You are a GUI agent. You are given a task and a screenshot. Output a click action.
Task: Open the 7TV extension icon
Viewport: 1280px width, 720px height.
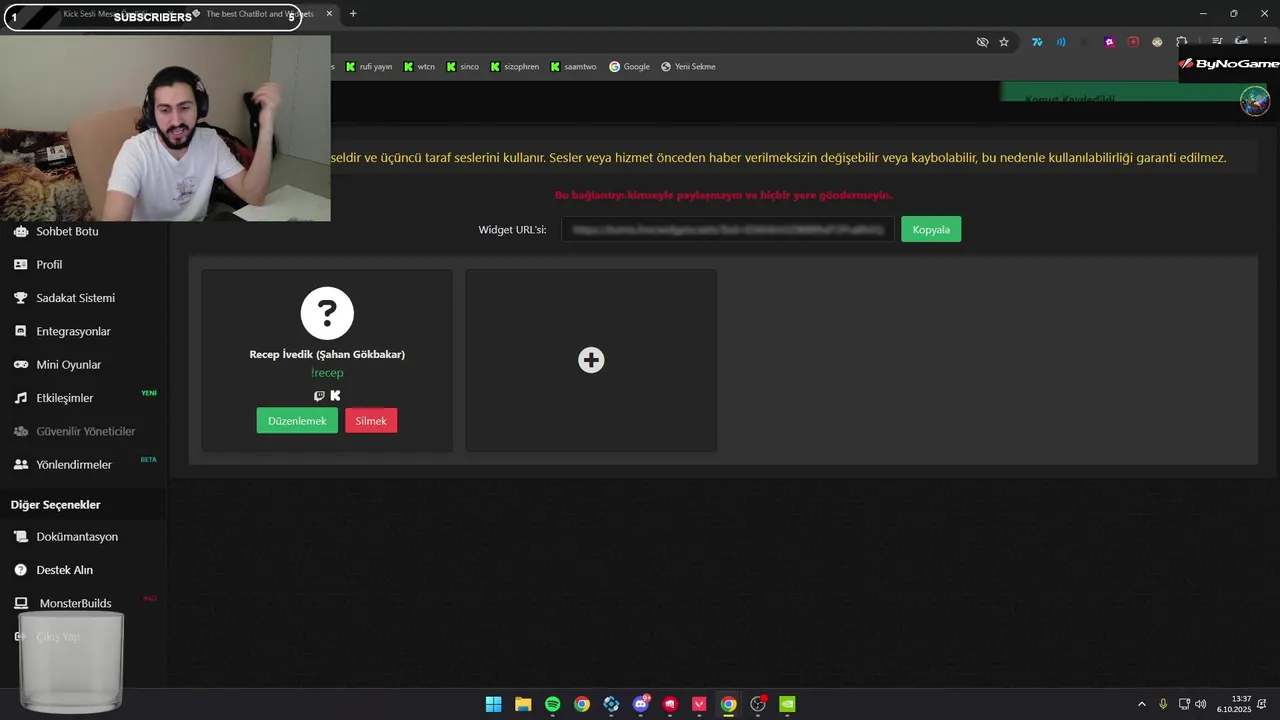[x=1037, y=42]
